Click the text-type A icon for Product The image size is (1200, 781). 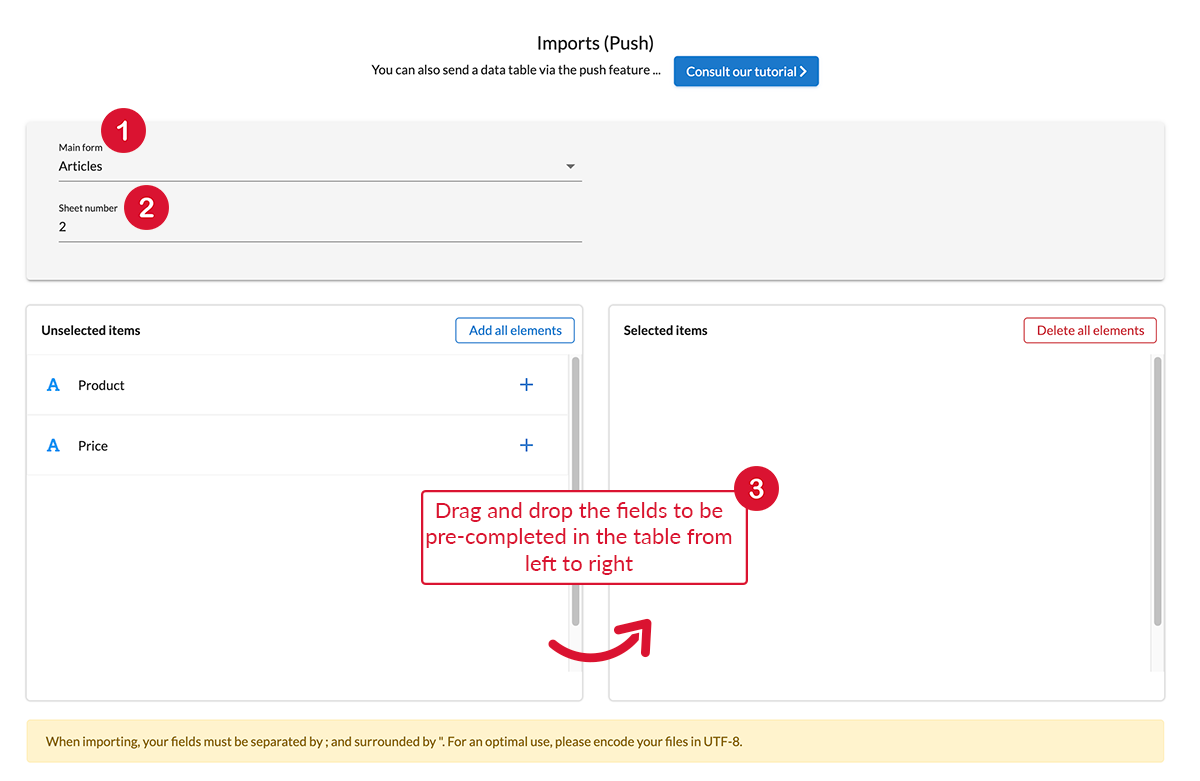coord(54,385)
